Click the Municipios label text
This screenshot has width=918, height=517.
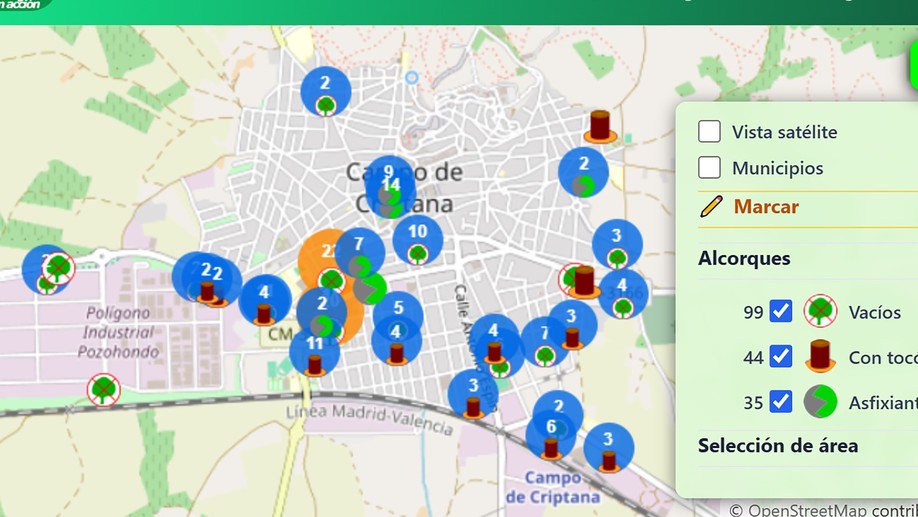[x=777, y=169]
